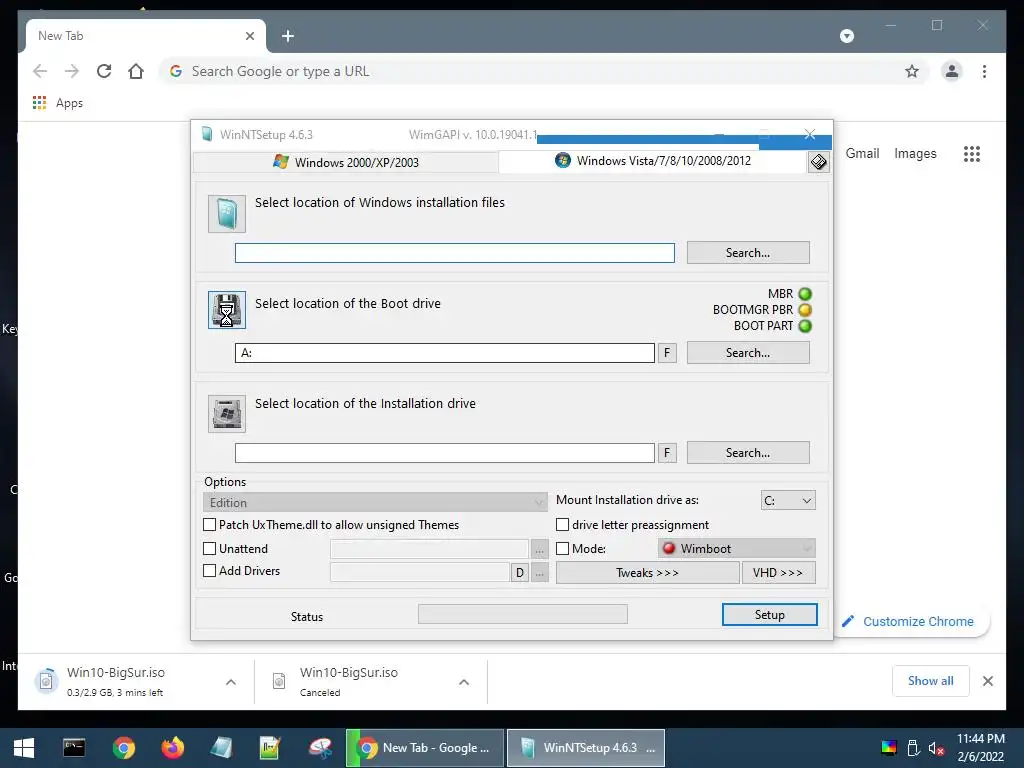This screenshot has width=1024, height=768.
Task: Click Search for installation files
Action: coord(748,253)
